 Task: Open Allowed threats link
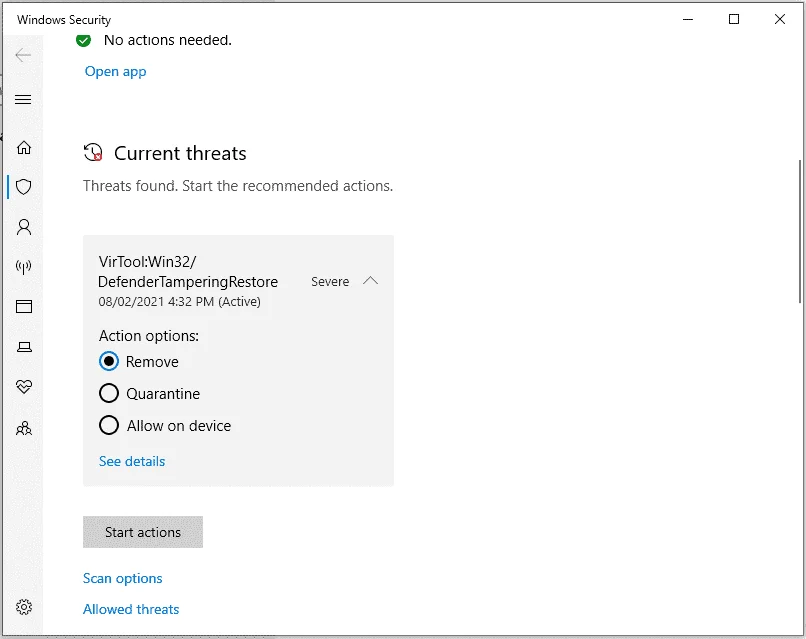[131, 609]
